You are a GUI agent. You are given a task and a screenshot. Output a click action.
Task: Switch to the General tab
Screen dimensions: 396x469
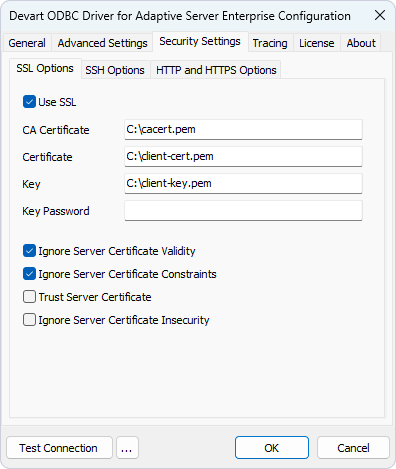click(x=27, y=43)
